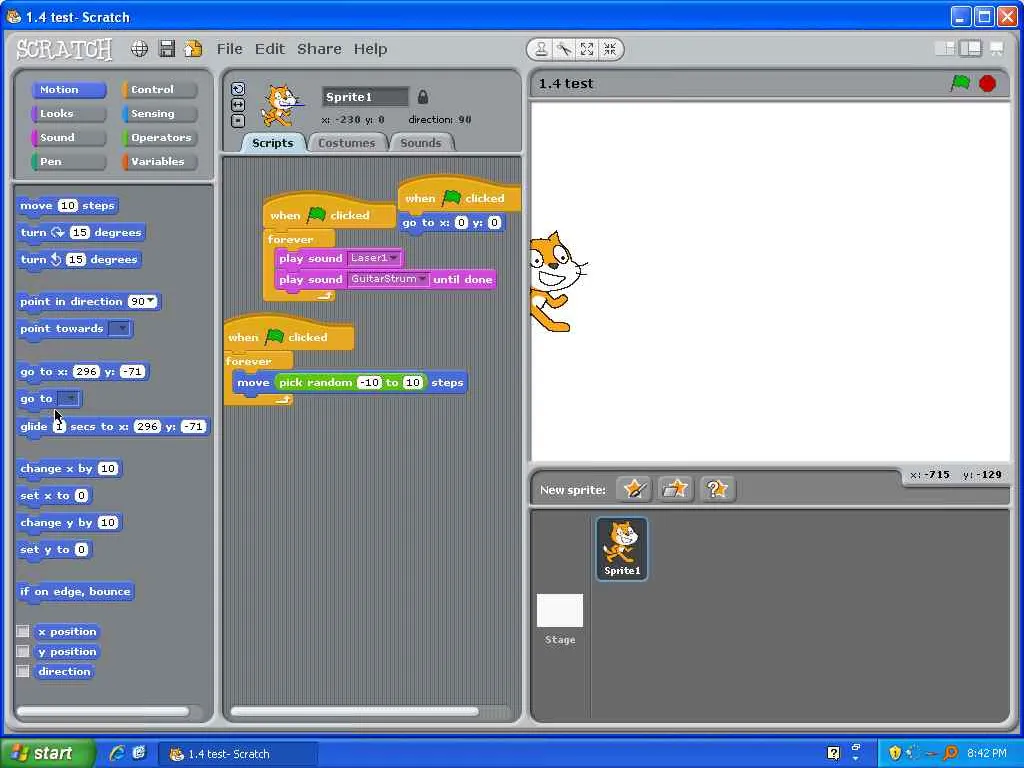Enter presentation mode
Viewport: 1024px width, 768px height.
(x=997, y=48)
